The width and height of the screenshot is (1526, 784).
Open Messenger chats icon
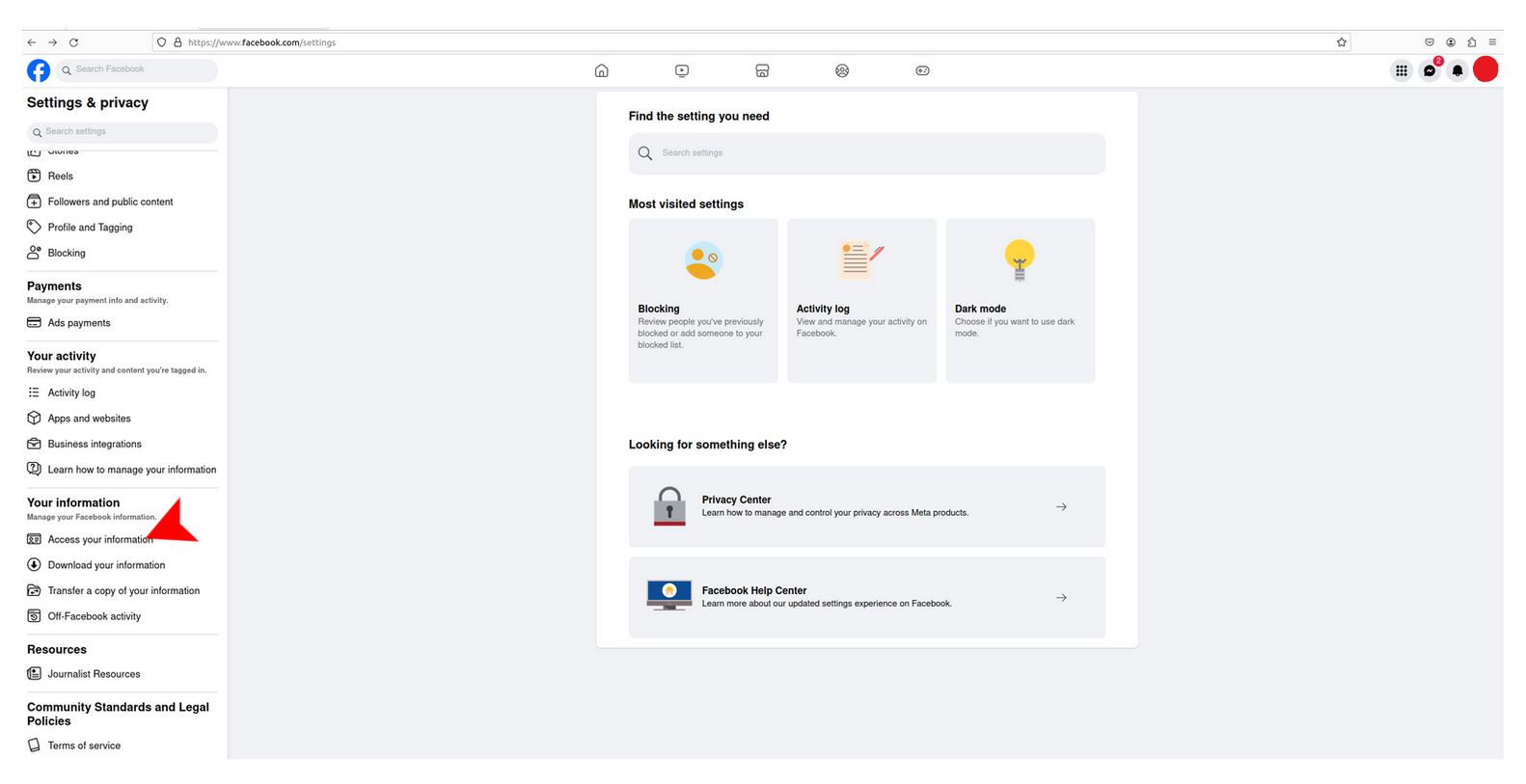point(1430,70)
